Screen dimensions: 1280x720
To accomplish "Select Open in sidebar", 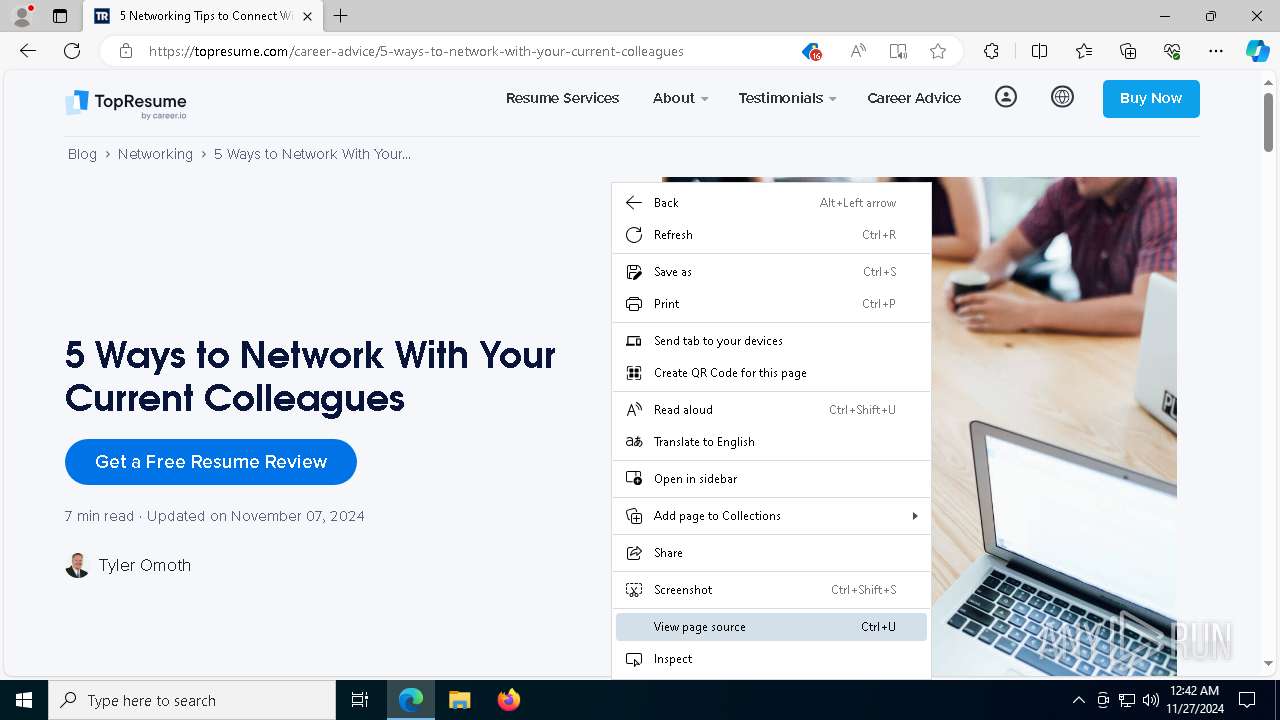I will click(x=771, y=479).
